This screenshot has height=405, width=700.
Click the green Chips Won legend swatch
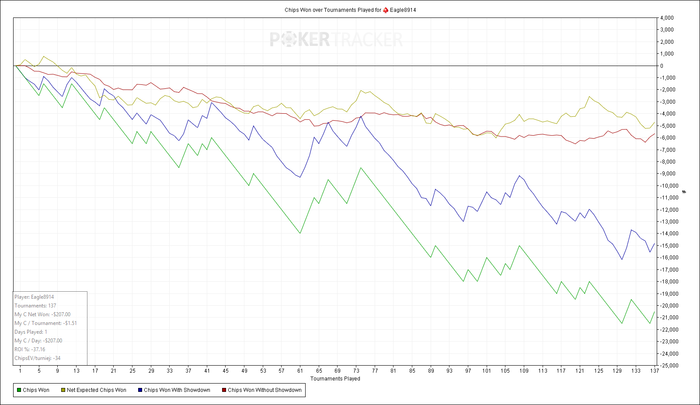(19, 390)
